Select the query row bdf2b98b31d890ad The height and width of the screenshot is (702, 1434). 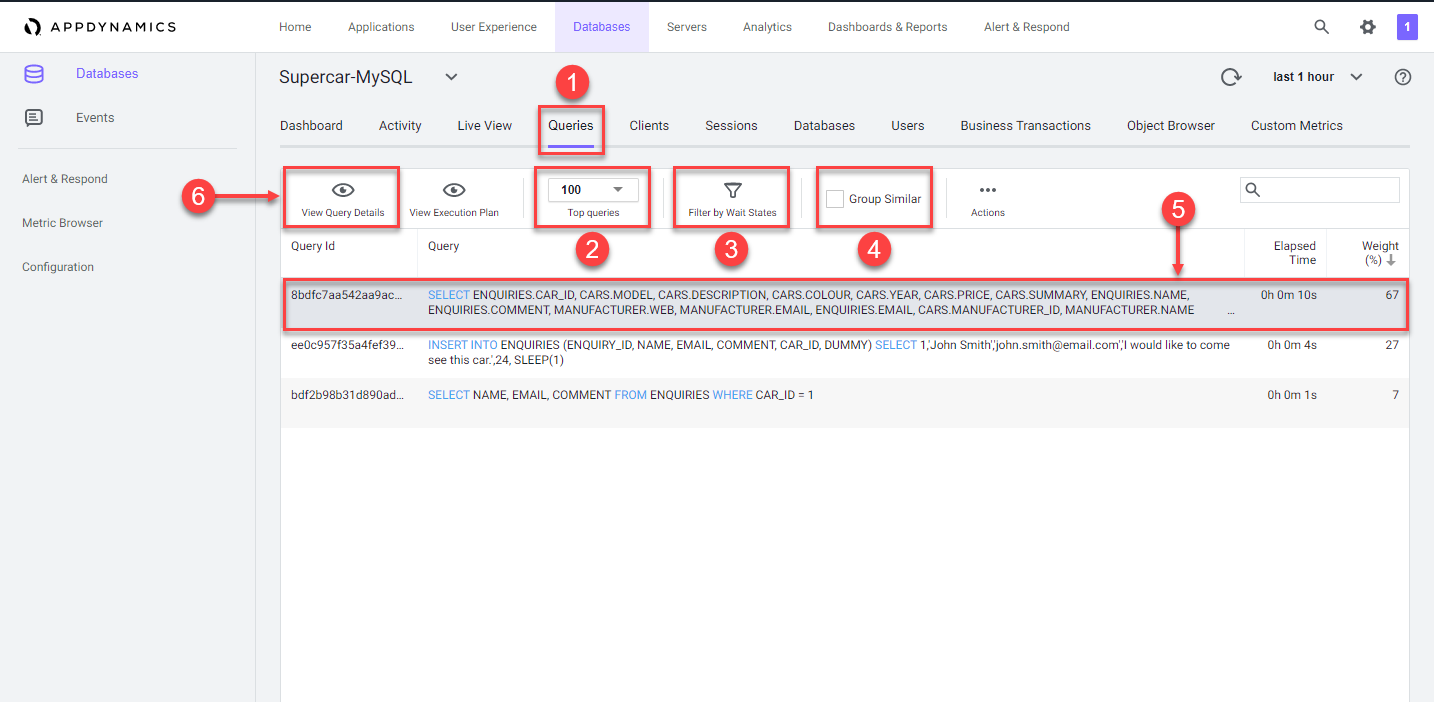pos(845,403)
